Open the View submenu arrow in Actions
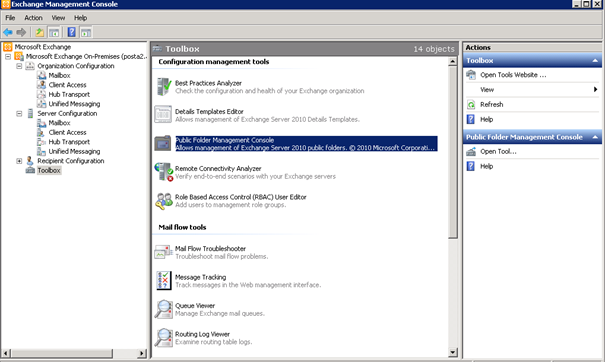Viewport: 605px width, 362px height. pyautogui.click(x=595, y=90)
